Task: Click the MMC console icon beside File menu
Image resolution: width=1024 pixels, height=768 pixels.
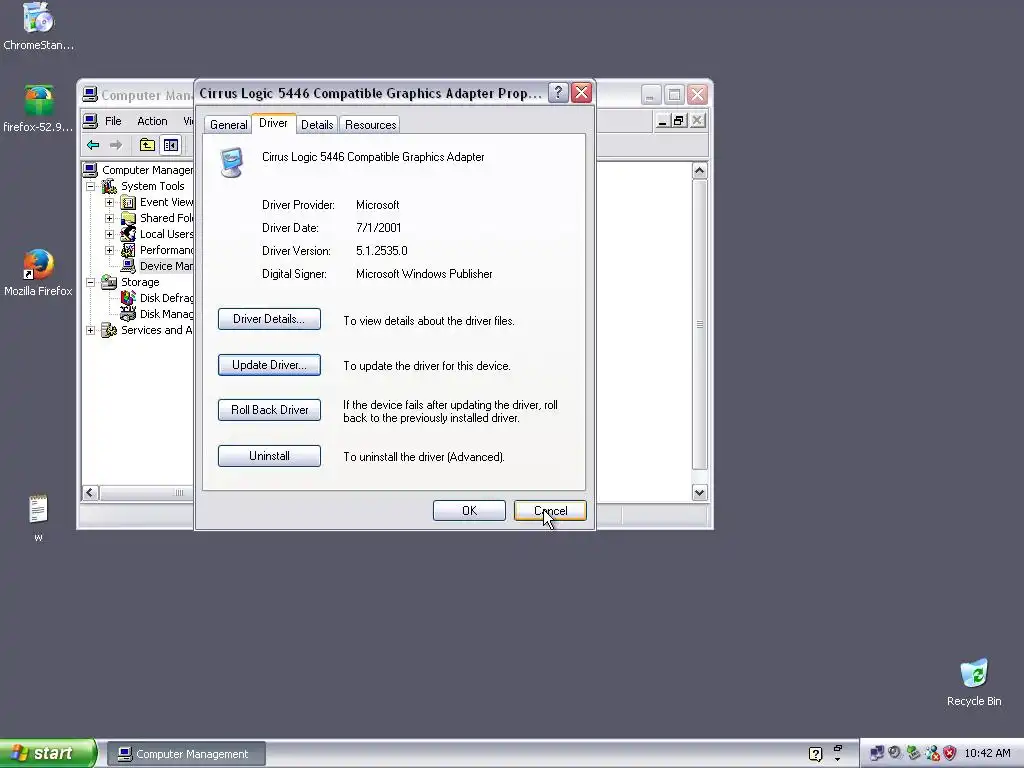Action: 91,121
